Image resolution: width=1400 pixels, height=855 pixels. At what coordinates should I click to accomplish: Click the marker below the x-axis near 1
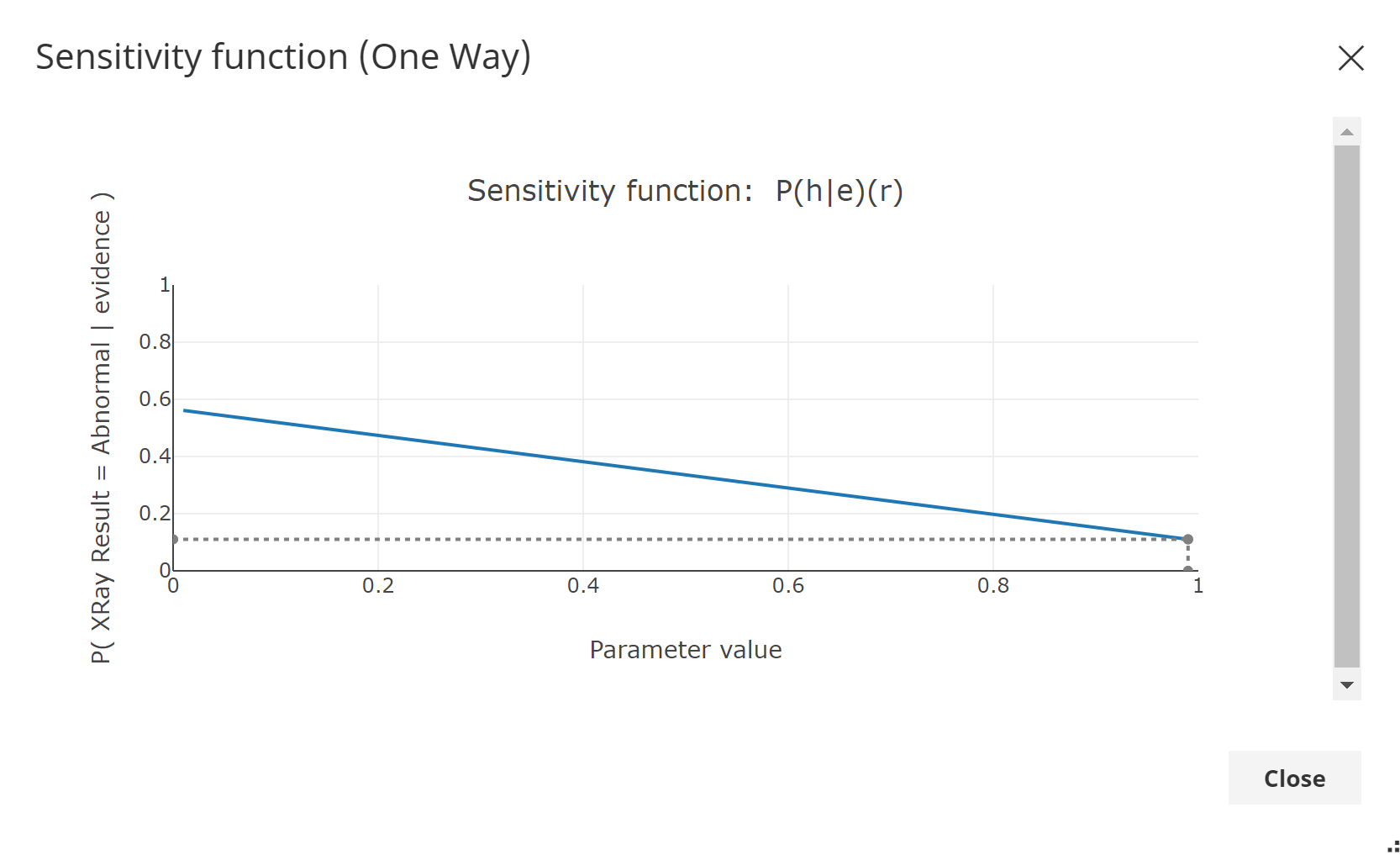point(1188,570)
